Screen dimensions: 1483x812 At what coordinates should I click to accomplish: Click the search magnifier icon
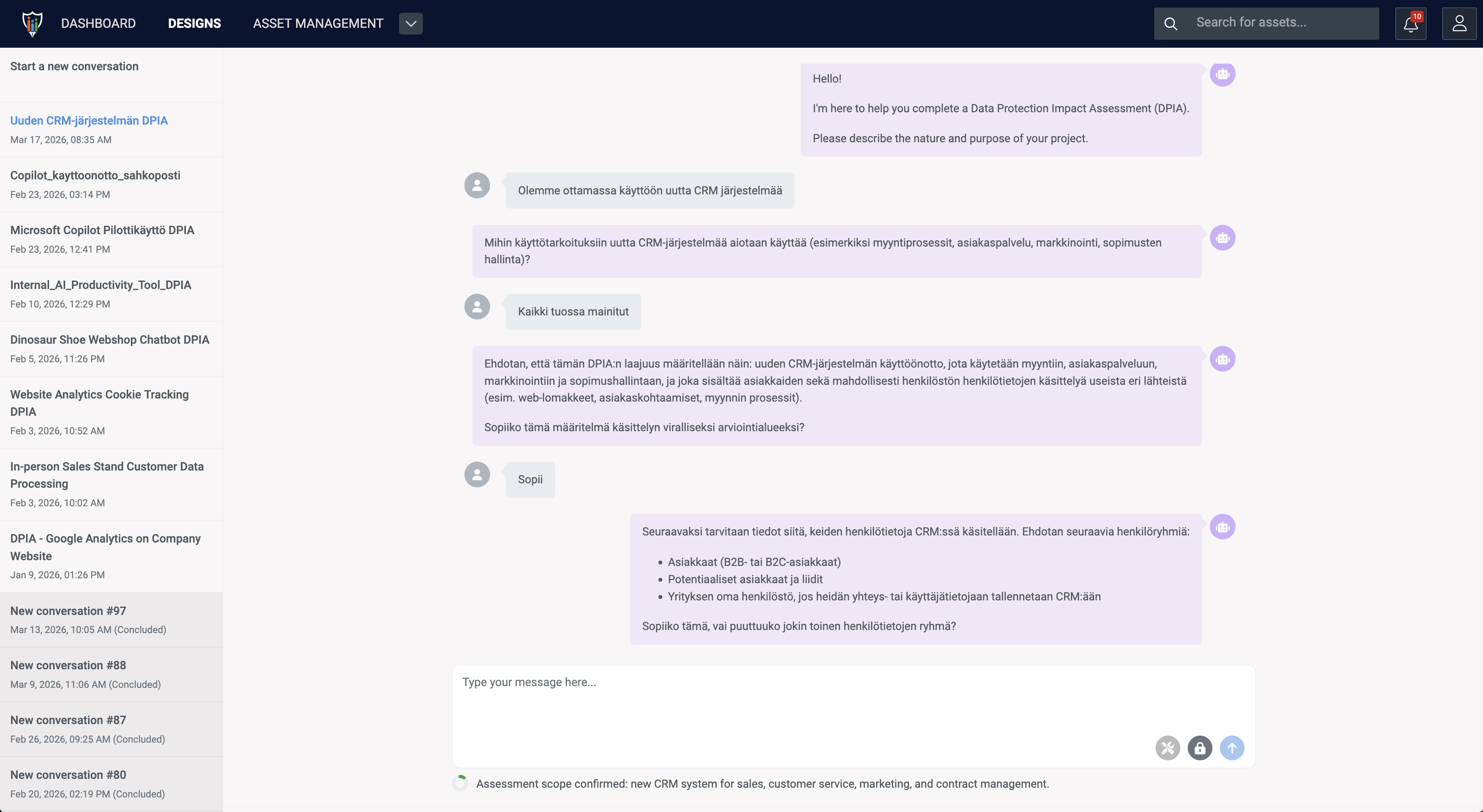pos(1171,23)
